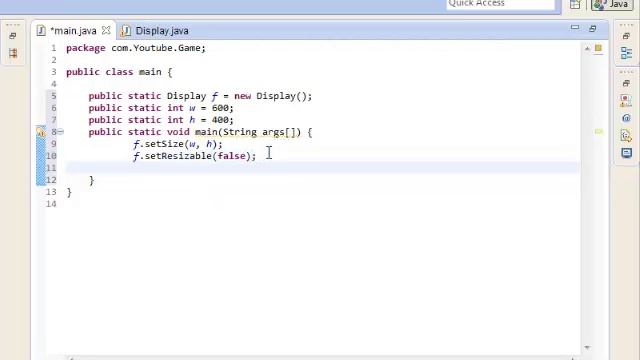
Task: Switch to the Java perspective
Action: click(x=611, y=4)
